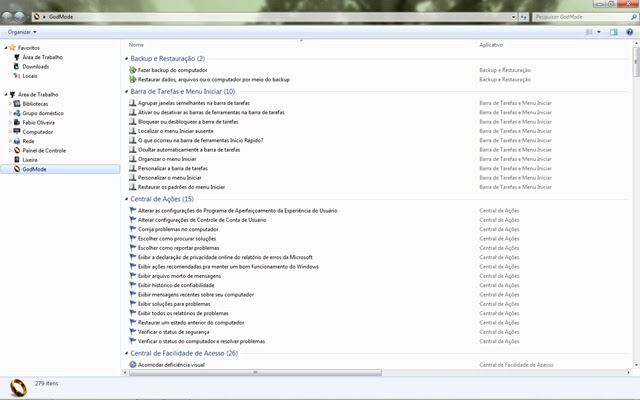Open Restaurar um estado anterior do computador
The height and width of the screenshot is (400, 640).
click(191, 322)
